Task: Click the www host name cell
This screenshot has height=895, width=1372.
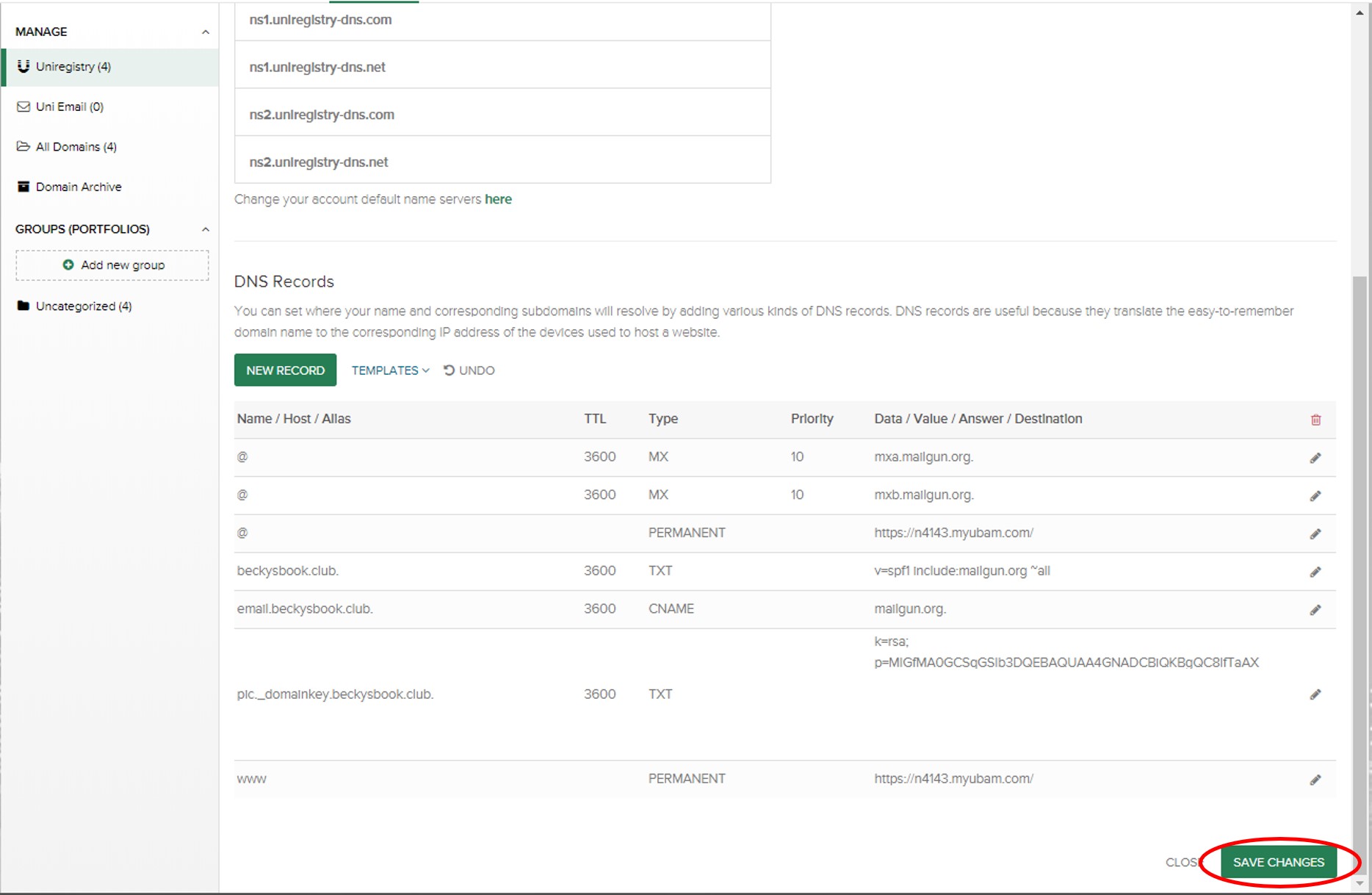Action: pos(251,779)
